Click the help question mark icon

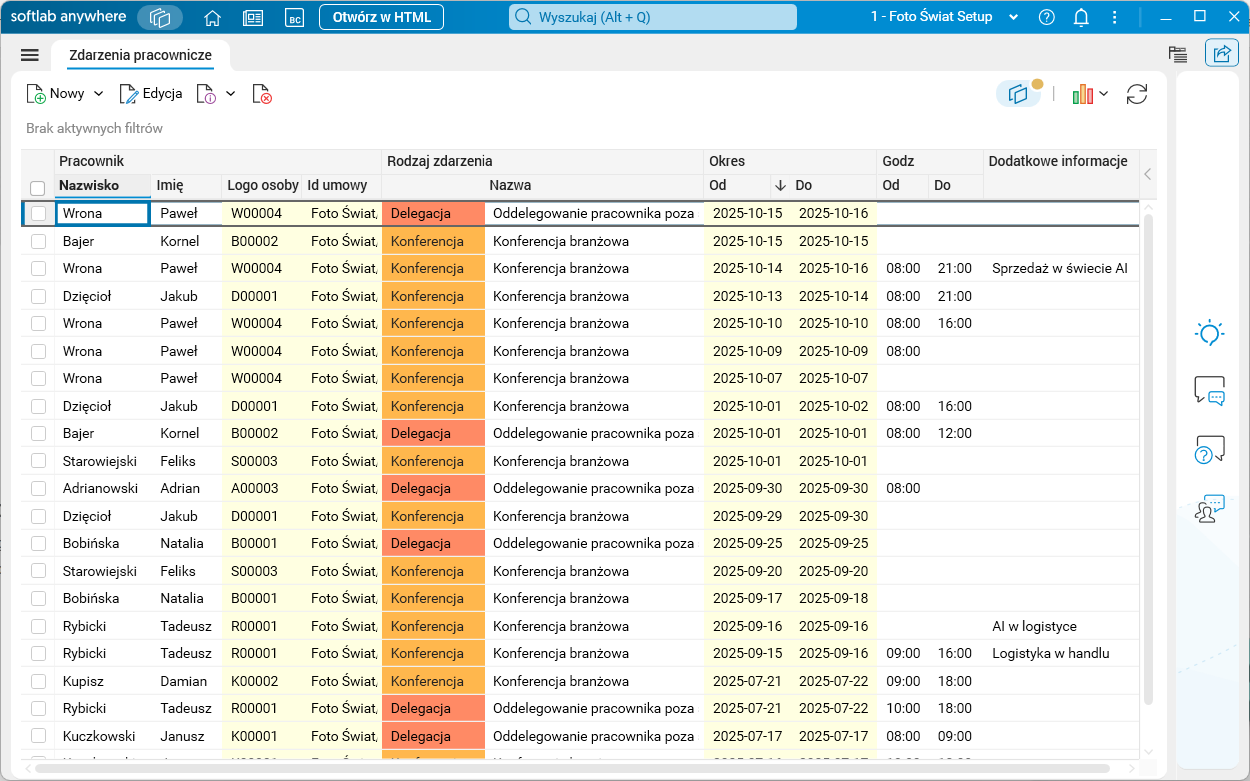[1047, 17]
